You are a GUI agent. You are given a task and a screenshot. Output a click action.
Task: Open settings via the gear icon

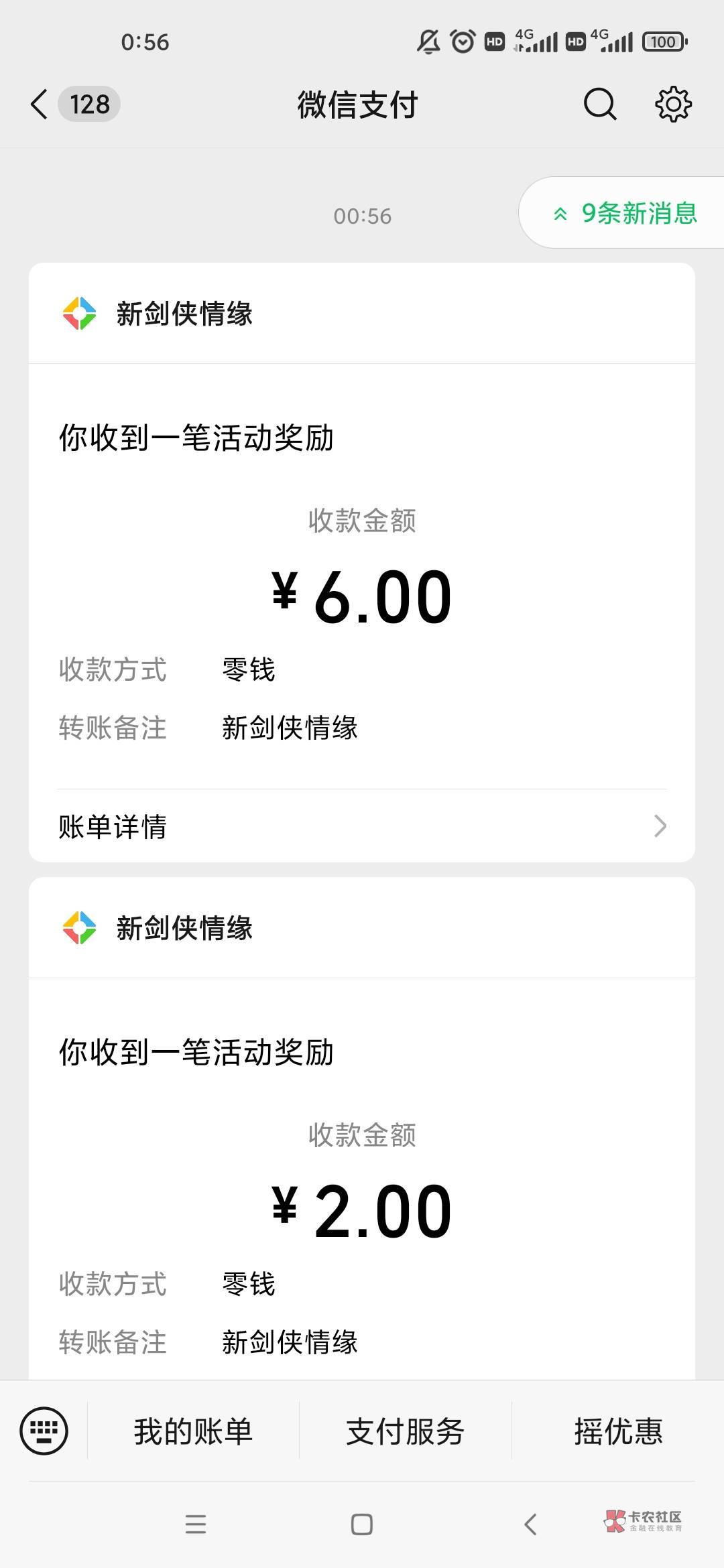coord(672,105)
